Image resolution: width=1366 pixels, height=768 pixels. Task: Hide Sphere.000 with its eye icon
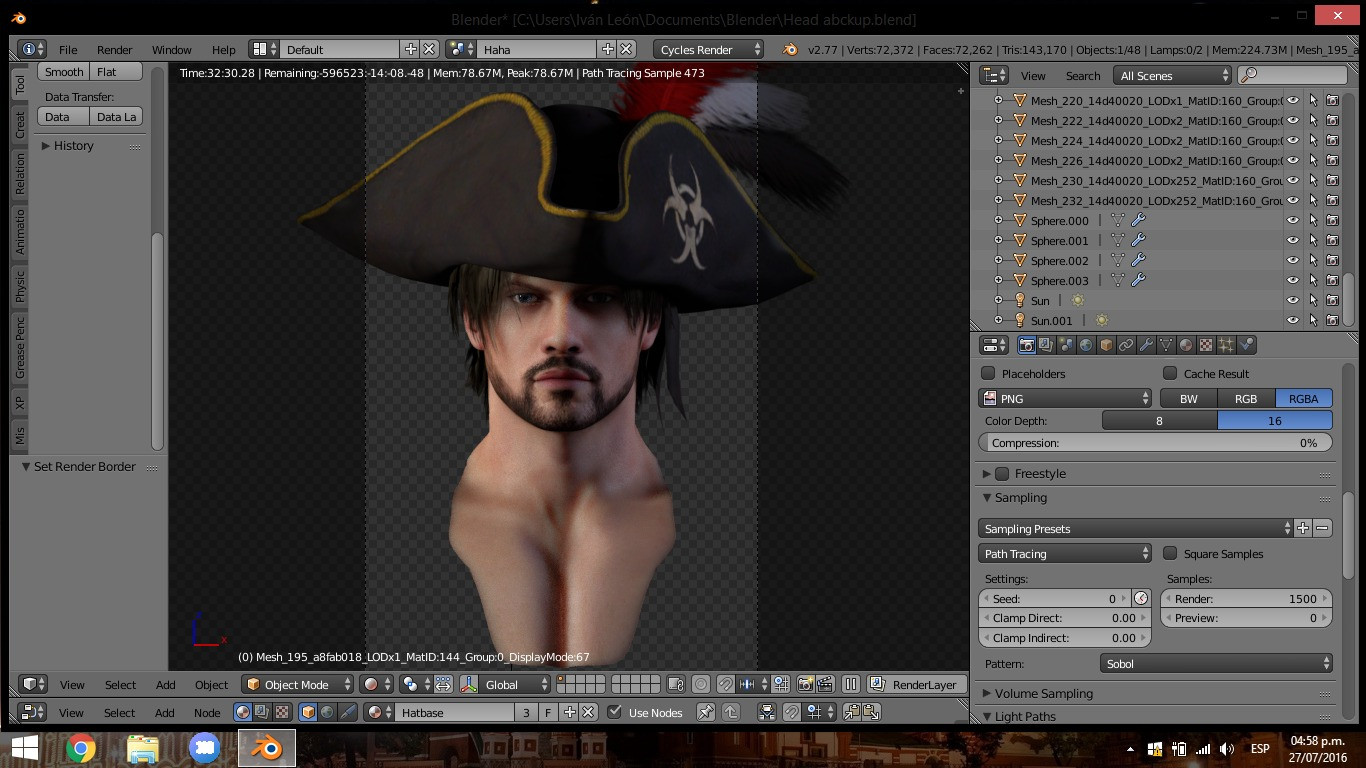(x=1293, y=220)
